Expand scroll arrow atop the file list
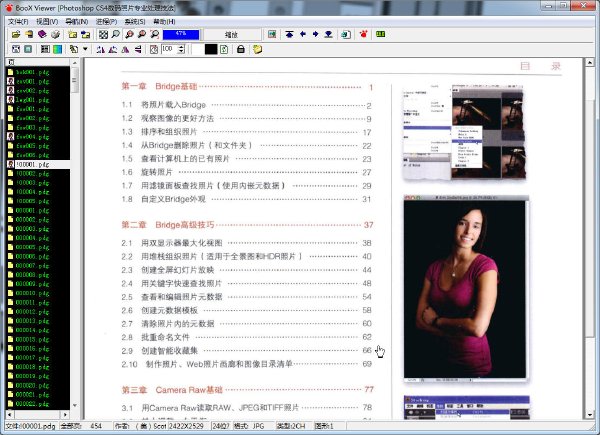The image size is (600, 435). 75,62
